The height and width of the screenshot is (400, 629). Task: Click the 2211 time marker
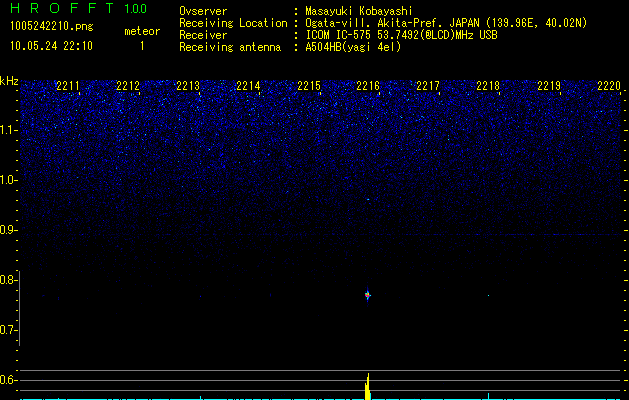(x=68, y=87)
